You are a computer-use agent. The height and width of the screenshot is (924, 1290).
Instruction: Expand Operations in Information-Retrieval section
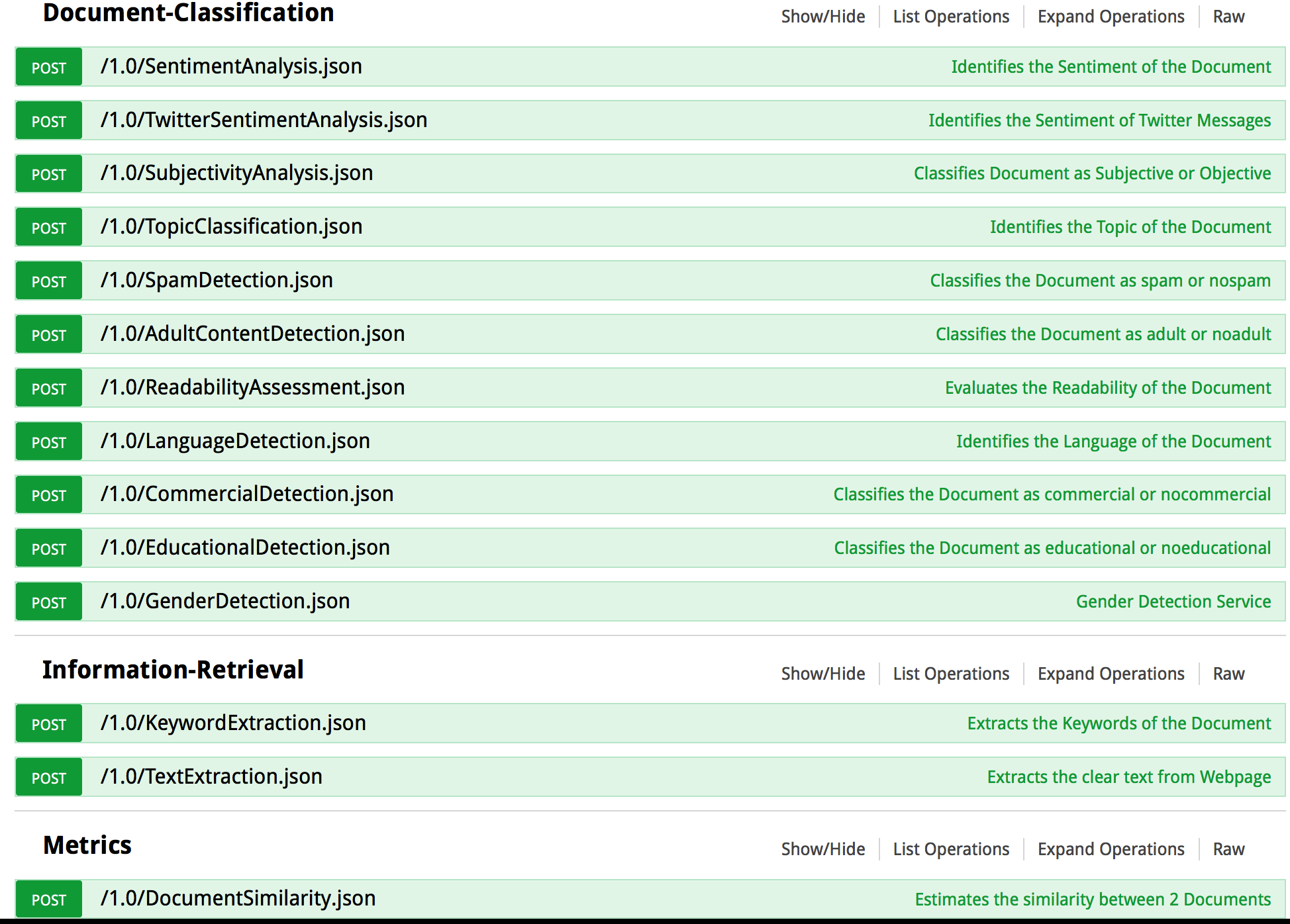[1111, 674]
